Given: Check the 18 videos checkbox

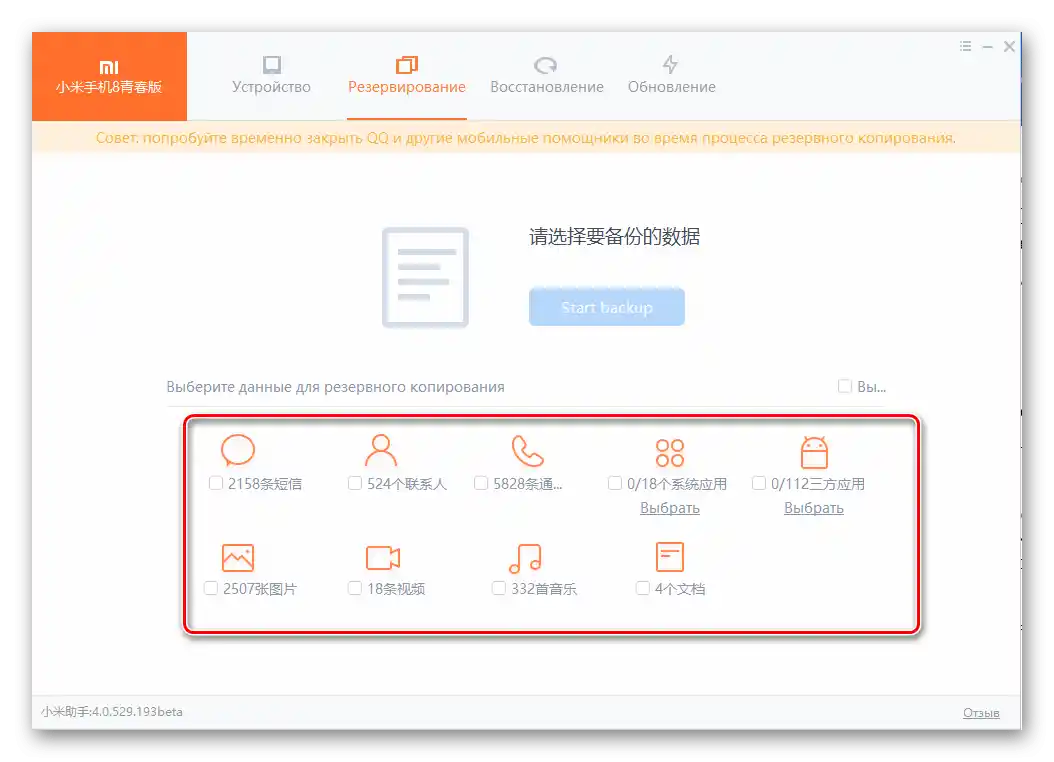Looking at the screenshot, I should point(355,588).
